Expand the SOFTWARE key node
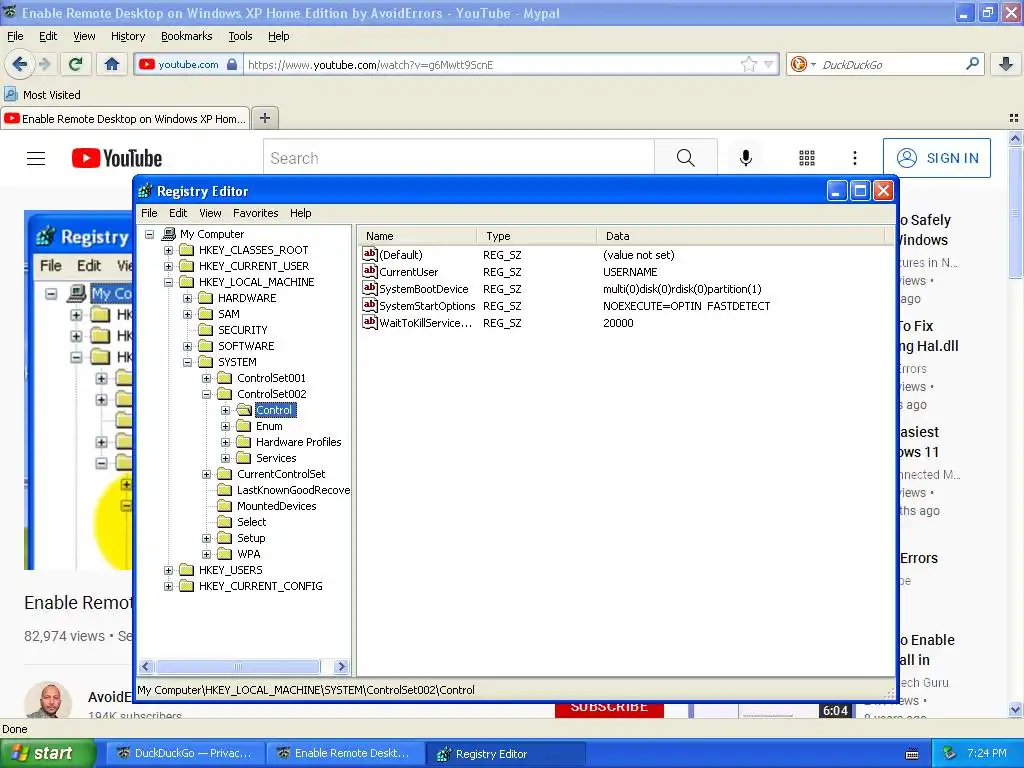The width and height of the screenshot is (1024, 768). (x=187, y=346)
